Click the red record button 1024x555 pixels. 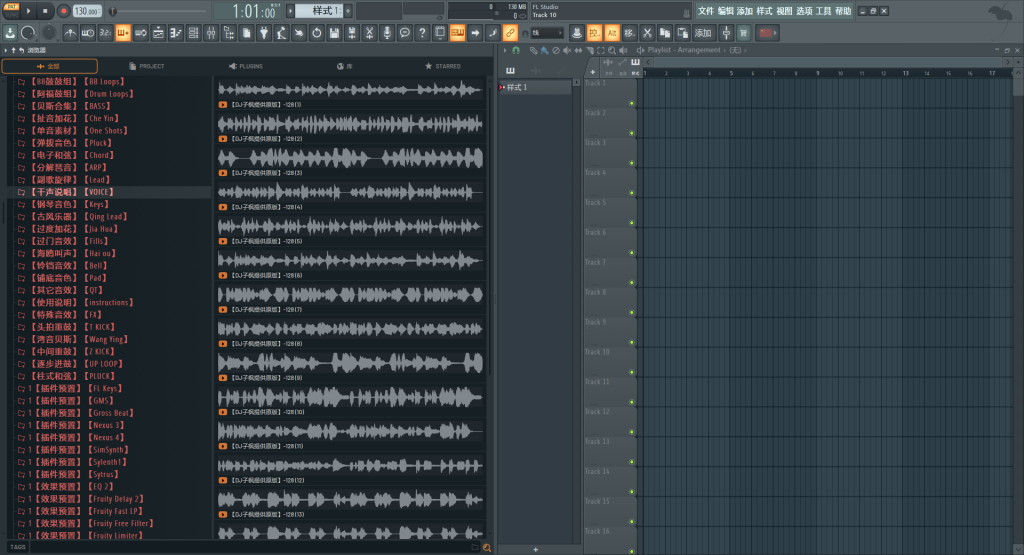[x=63, y=11]
